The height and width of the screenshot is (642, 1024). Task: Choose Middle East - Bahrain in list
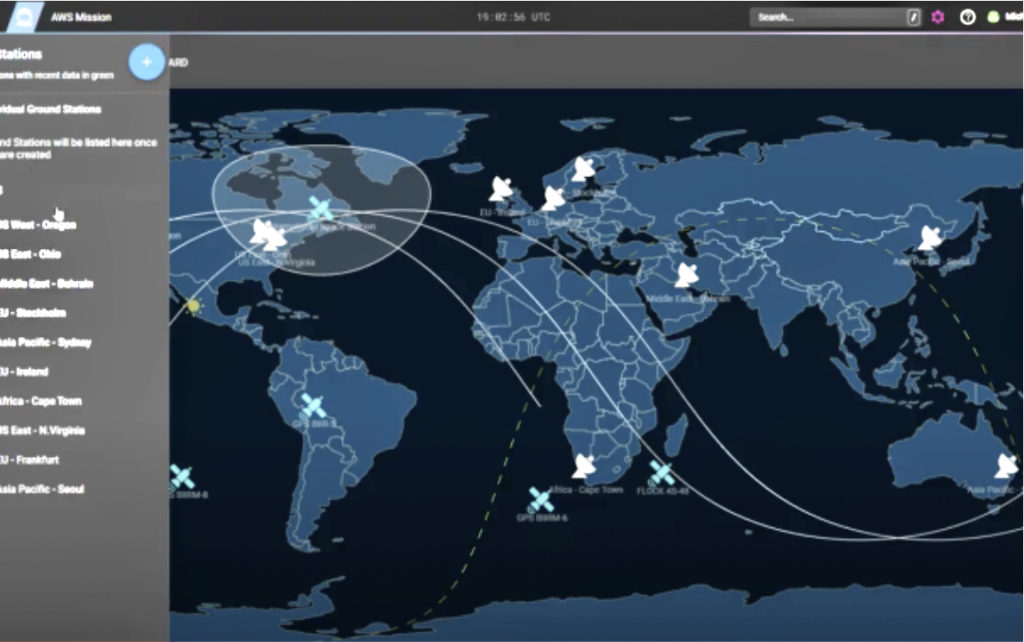click(46, 283)
